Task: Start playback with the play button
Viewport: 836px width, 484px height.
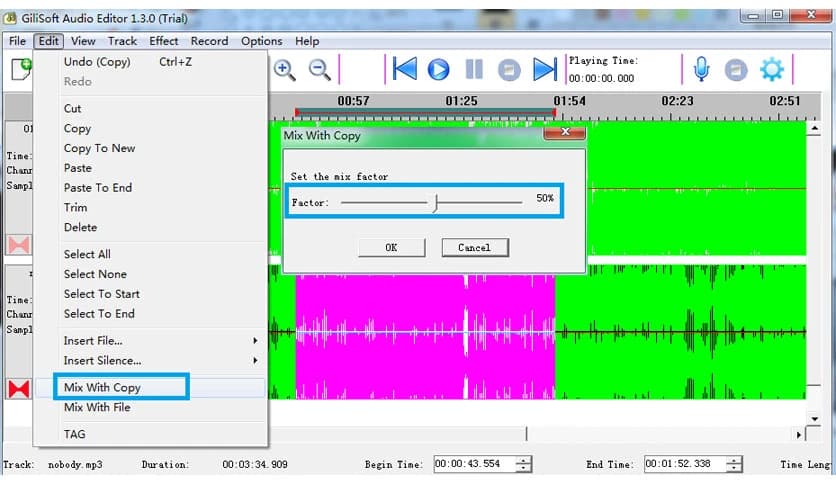Action: (439, 70)
